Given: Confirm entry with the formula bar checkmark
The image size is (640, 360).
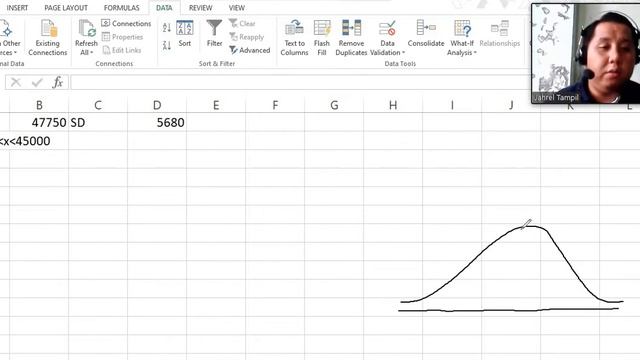Looking at the screenshot, I should click(37, 82).
